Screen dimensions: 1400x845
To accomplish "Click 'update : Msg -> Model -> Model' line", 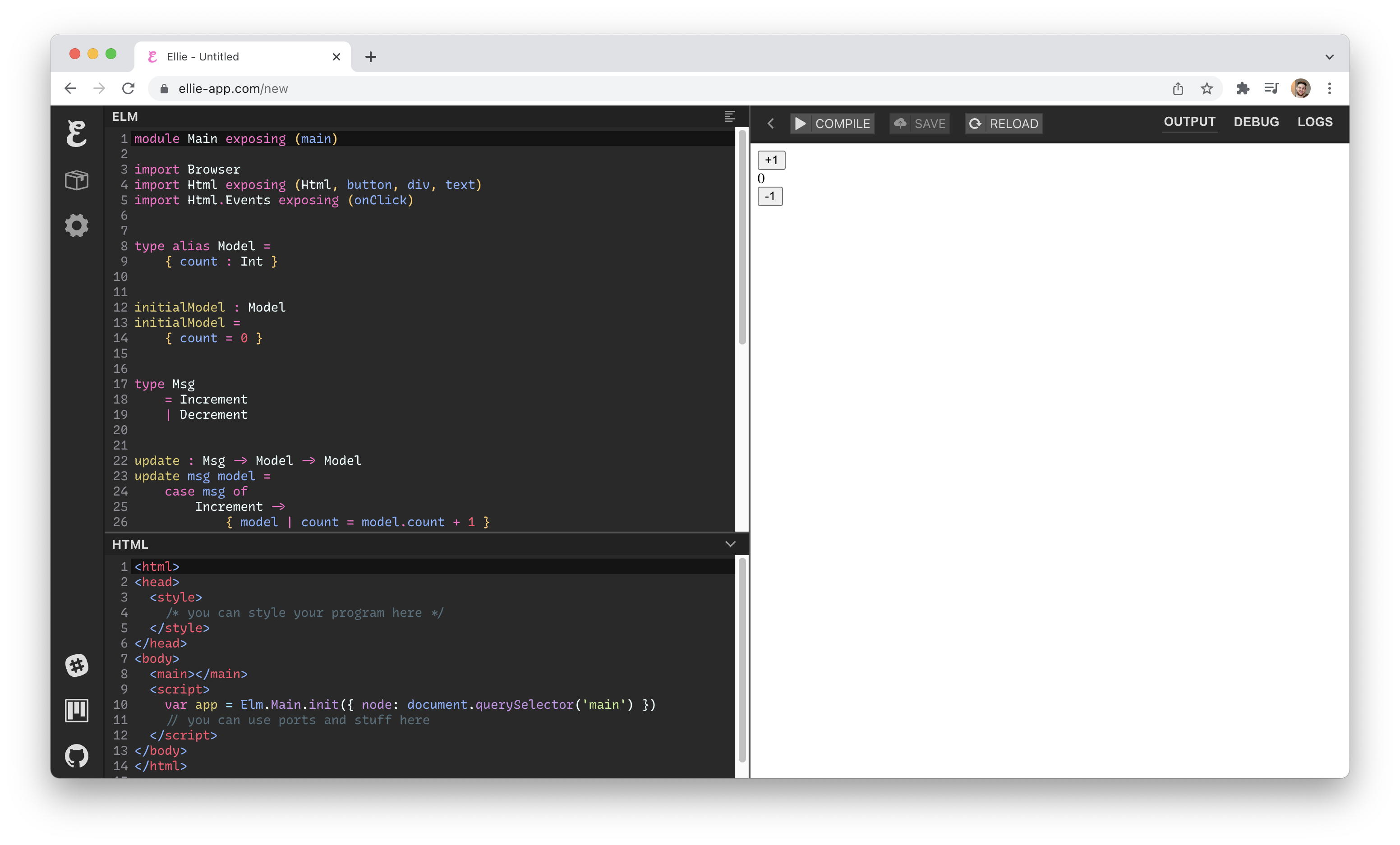I will (248, 460).
